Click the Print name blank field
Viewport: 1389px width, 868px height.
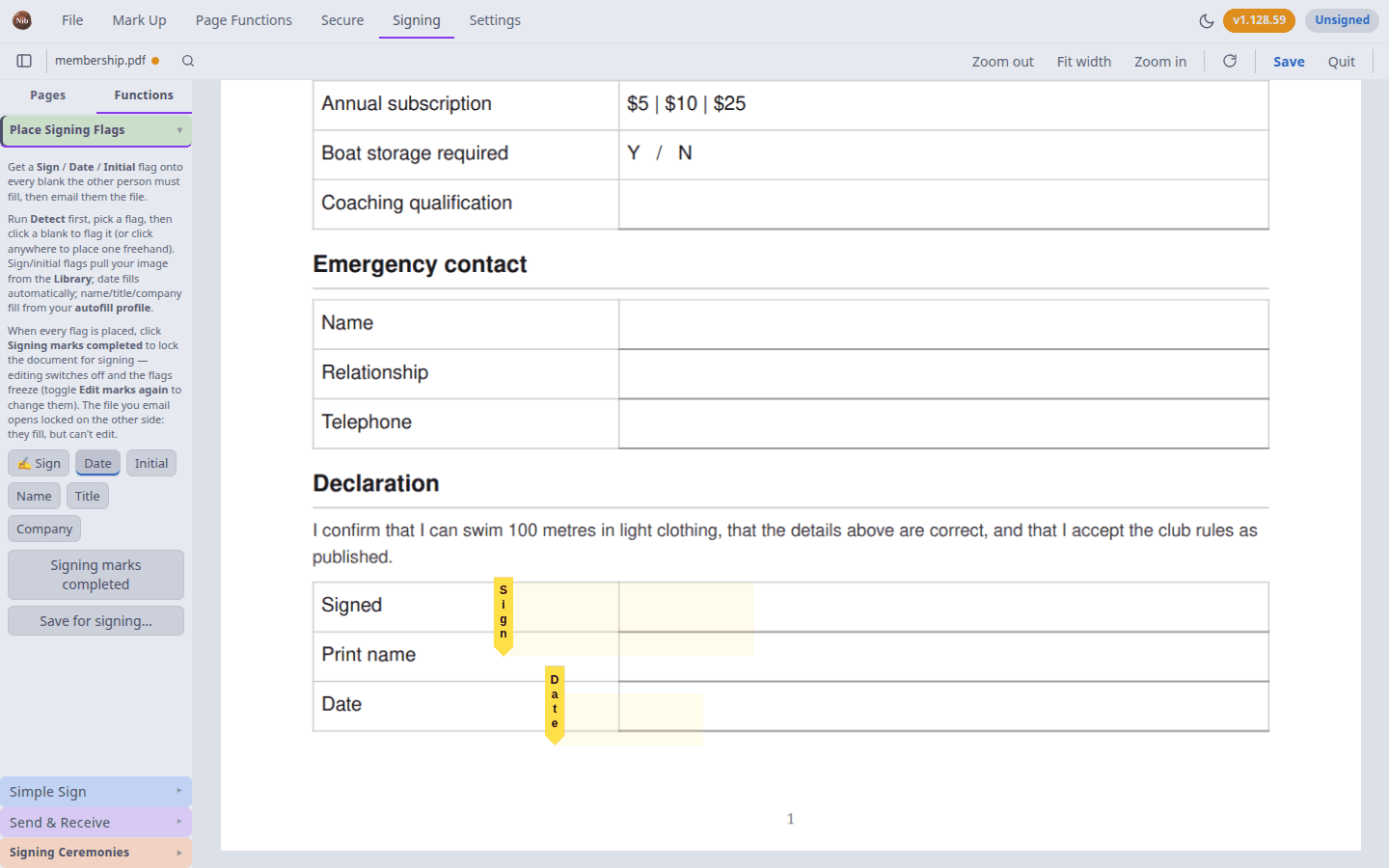[943, 656]
